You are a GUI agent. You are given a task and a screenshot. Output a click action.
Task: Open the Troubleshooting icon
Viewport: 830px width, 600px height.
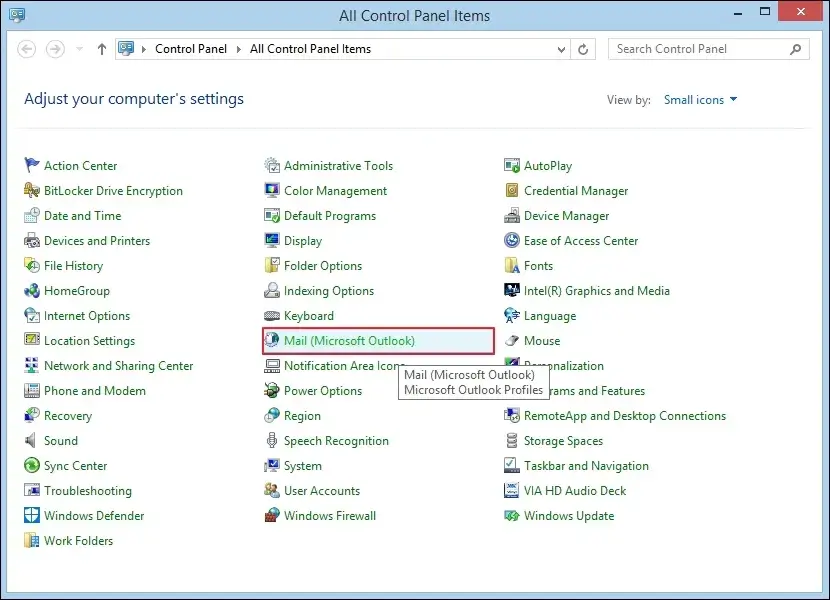[x=32, y=490]
